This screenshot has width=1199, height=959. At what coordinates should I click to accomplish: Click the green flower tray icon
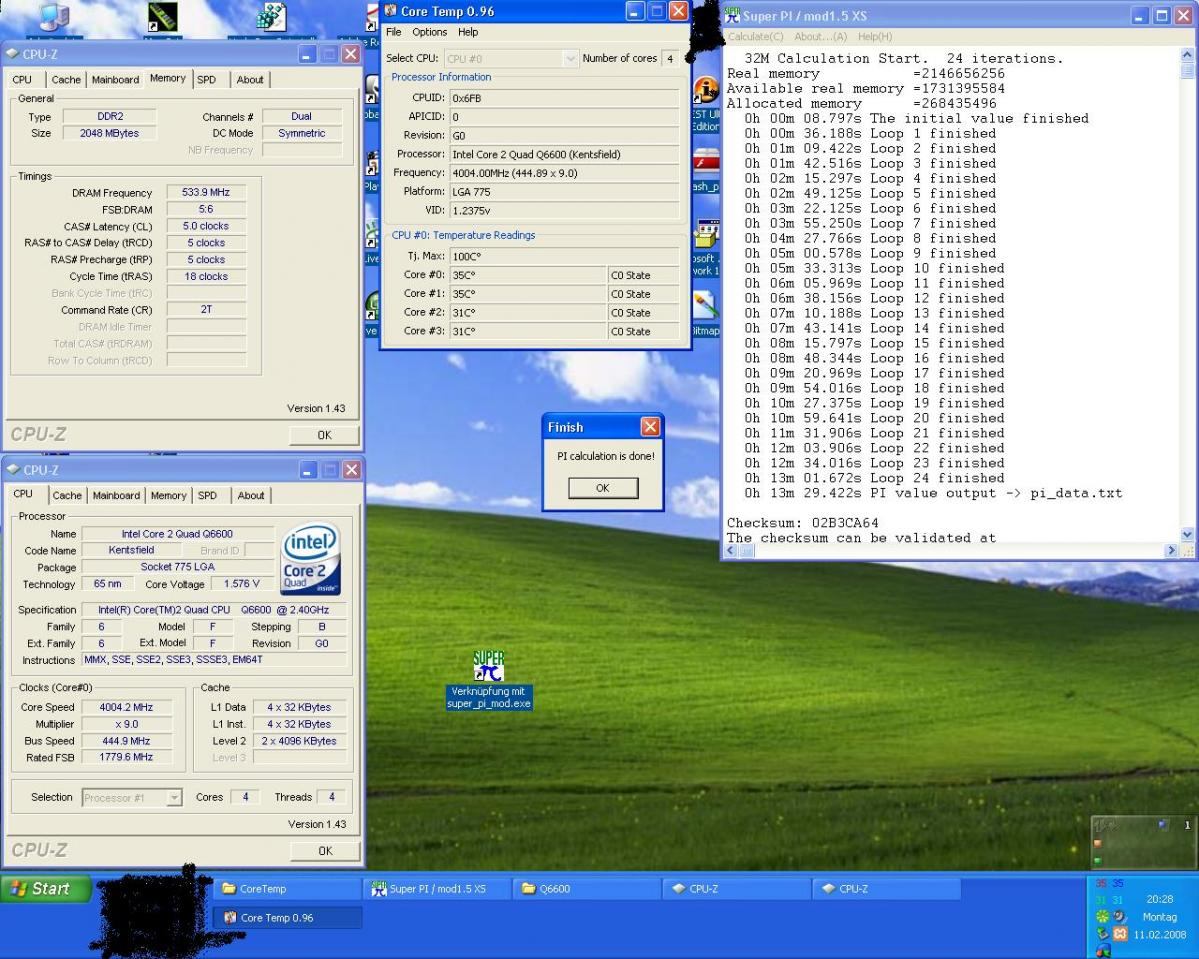click(1102, 916)
